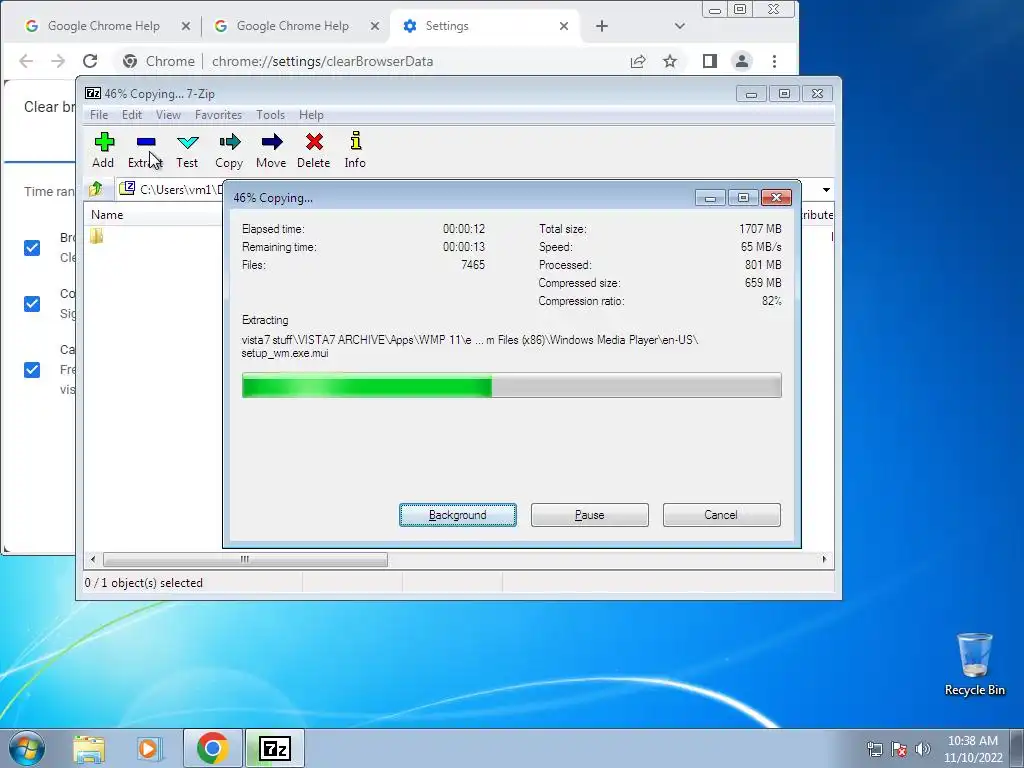Open the Favorites menu in 7-Zip
The image size is (1024, 768).
(x=218, y=115)
